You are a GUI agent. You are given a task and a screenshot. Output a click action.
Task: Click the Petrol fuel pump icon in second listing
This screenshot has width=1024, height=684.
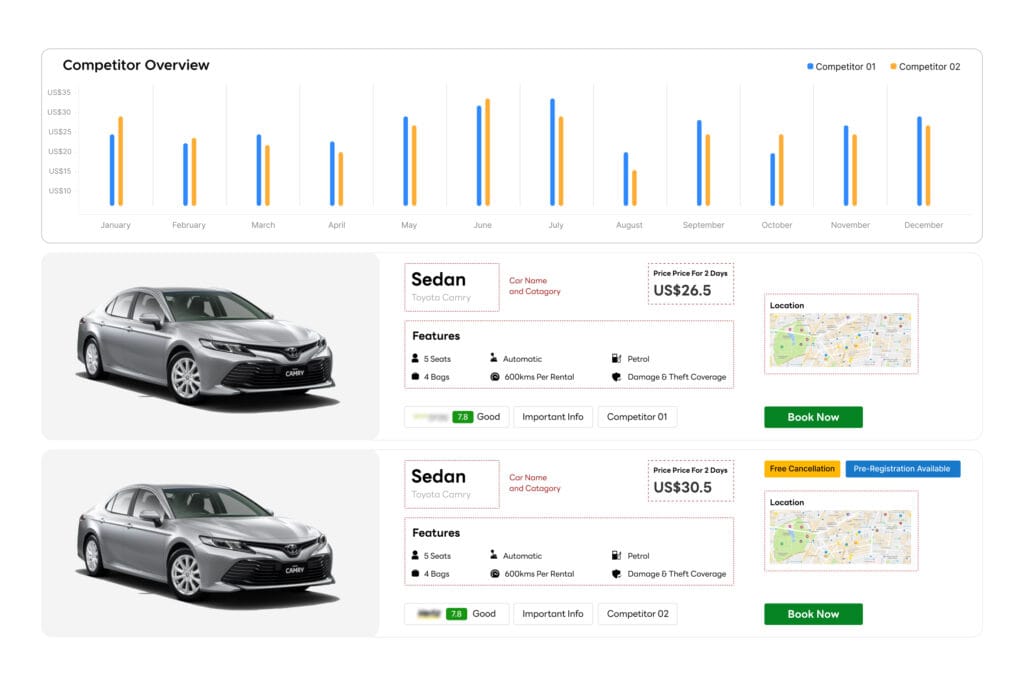[x=616, y=555]
